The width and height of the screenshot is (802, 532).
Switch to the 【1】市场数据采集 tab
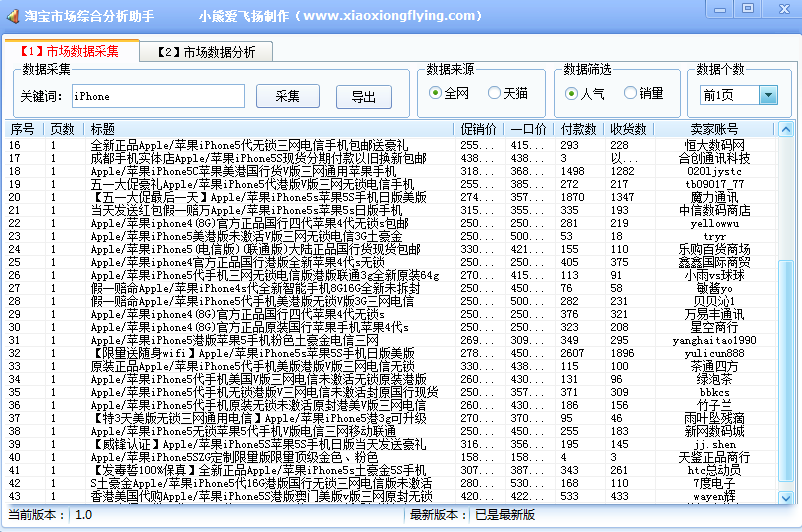tap(68, 51)
